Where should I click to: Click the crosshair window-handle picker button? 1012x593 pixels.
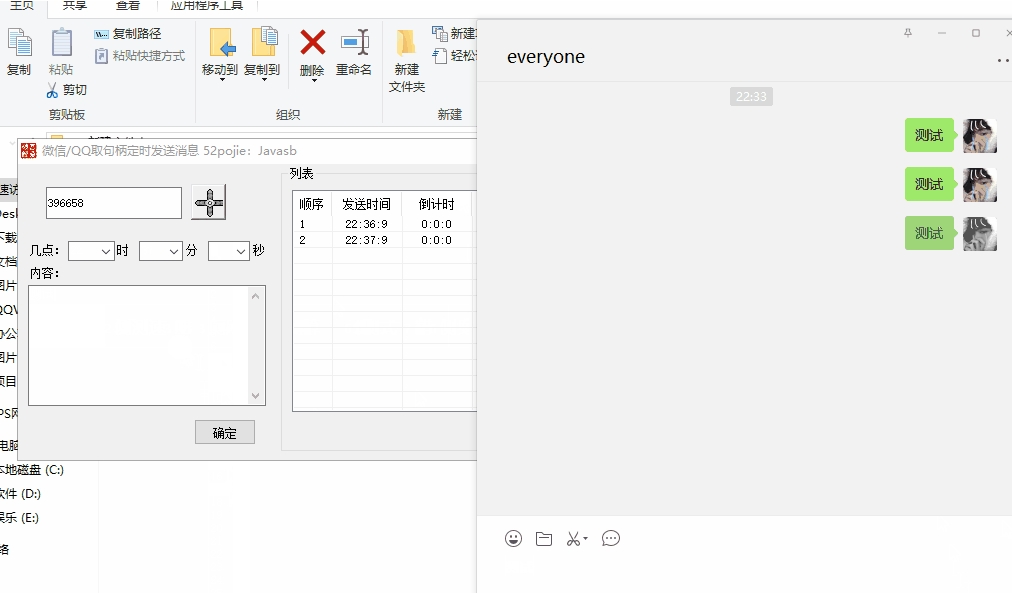[209, 202]
